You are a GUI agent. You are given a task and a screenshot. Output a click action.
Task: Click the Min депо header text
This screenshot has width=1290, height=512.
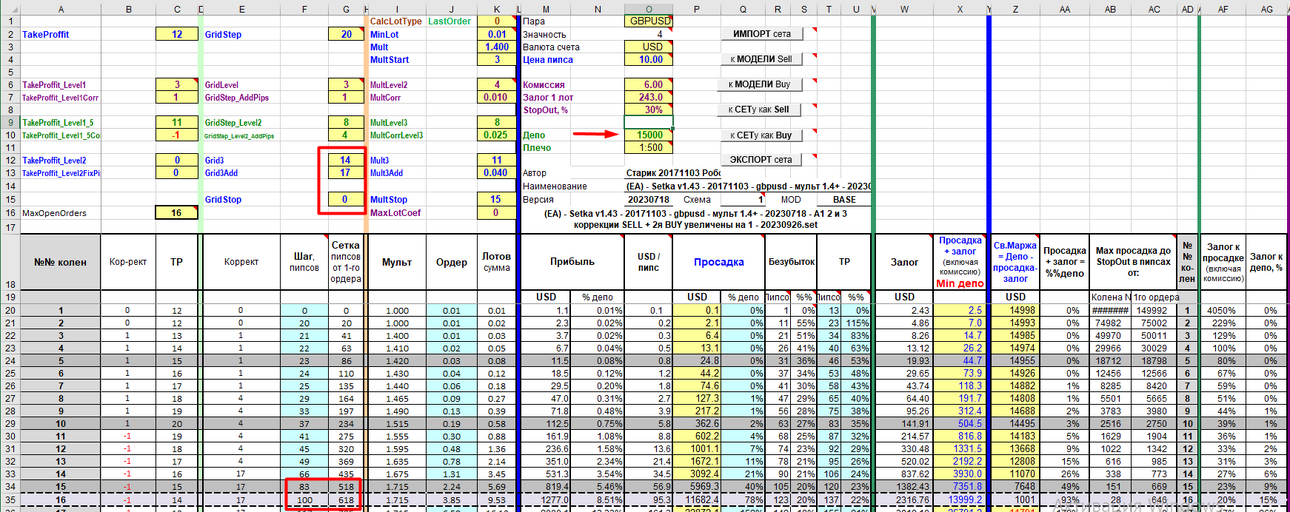[961, 285]
